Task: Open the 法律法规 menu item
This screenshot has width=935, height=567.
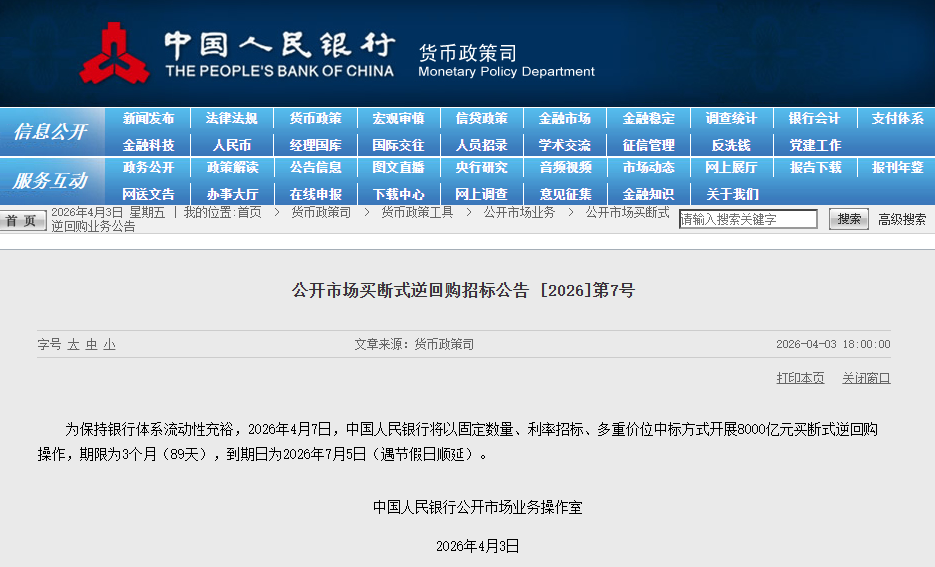Action: pyautogui.click(x=232, y=119)
